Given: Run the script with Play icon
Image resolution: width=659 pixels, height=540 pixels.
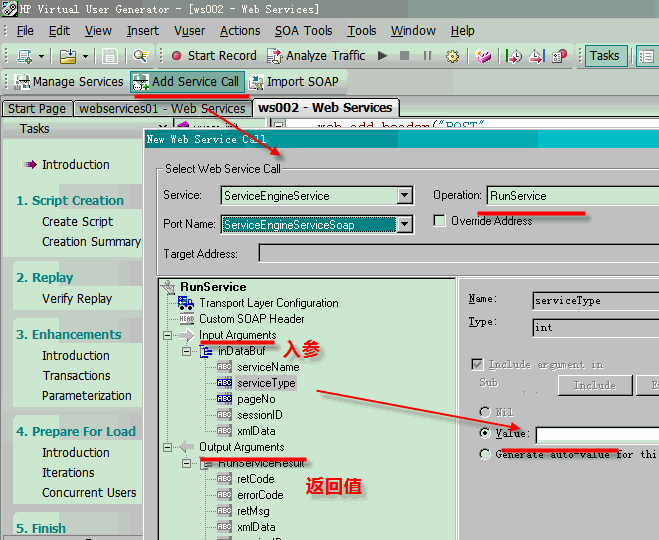Looking at the screenshot, I should [382, 55].
